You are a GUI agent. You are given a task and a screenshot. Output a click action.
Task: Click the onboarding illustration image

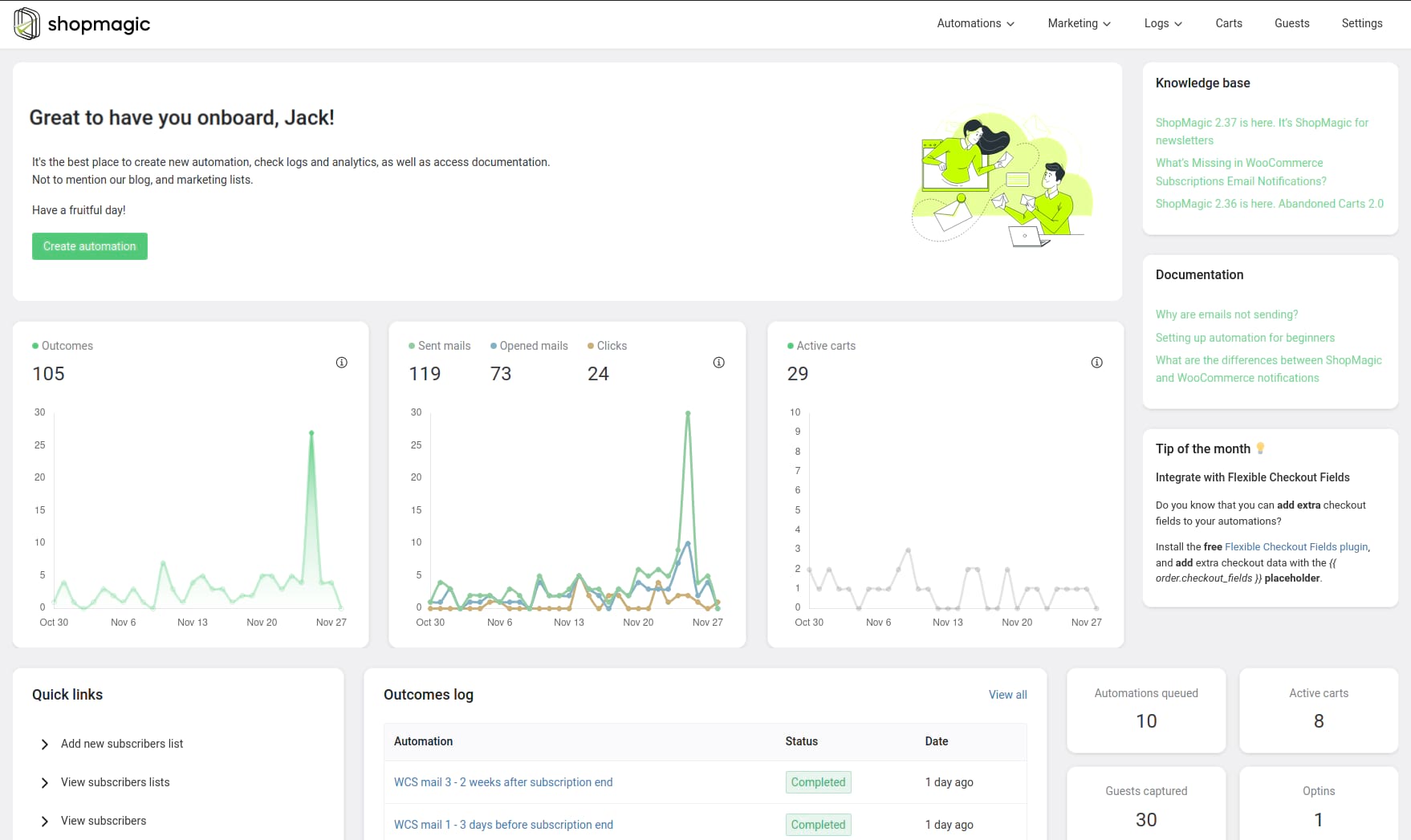click(1002, 179)
